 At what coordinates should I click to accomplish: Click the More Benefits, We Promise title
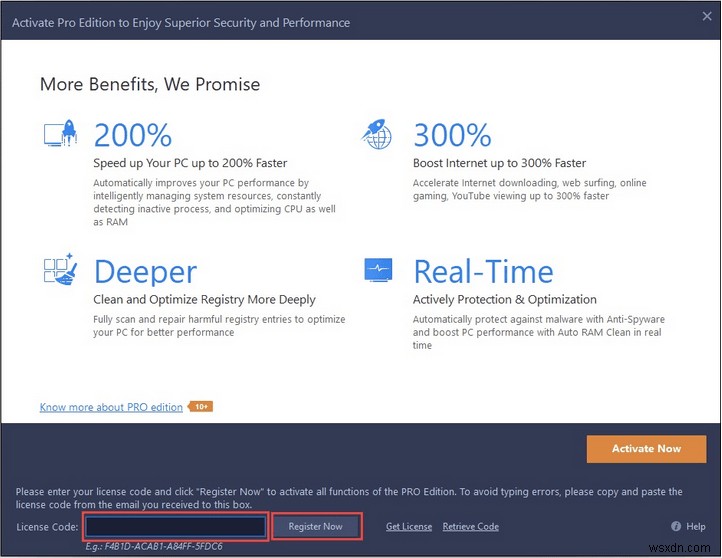pos(150,84)
